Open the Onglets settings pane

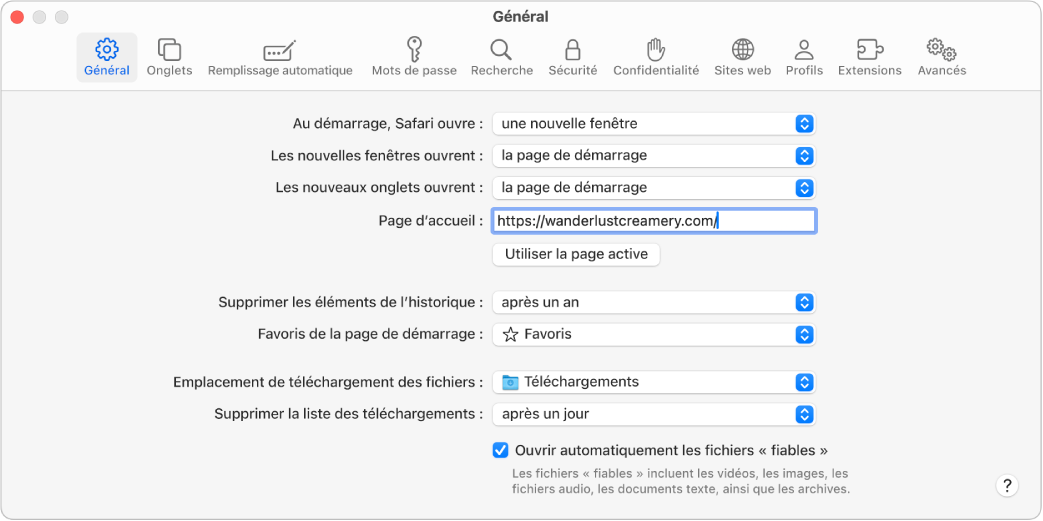169,57
